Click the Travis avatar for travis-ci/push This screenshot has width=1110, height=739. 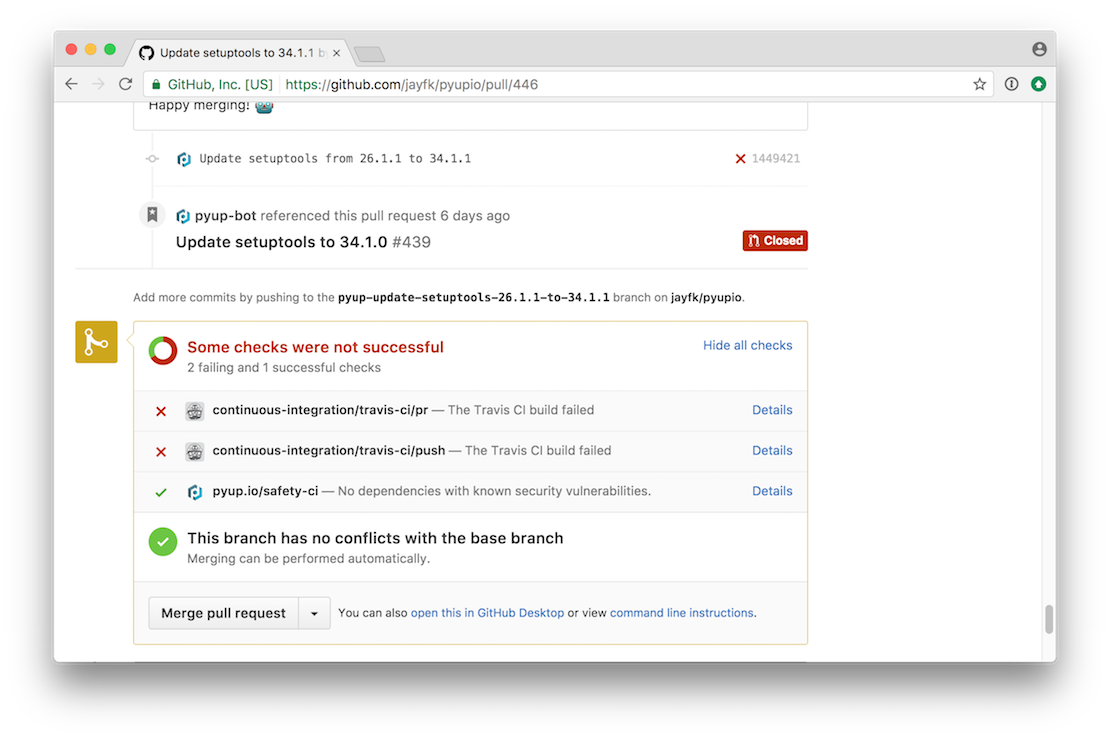click(x=195, y=452)
